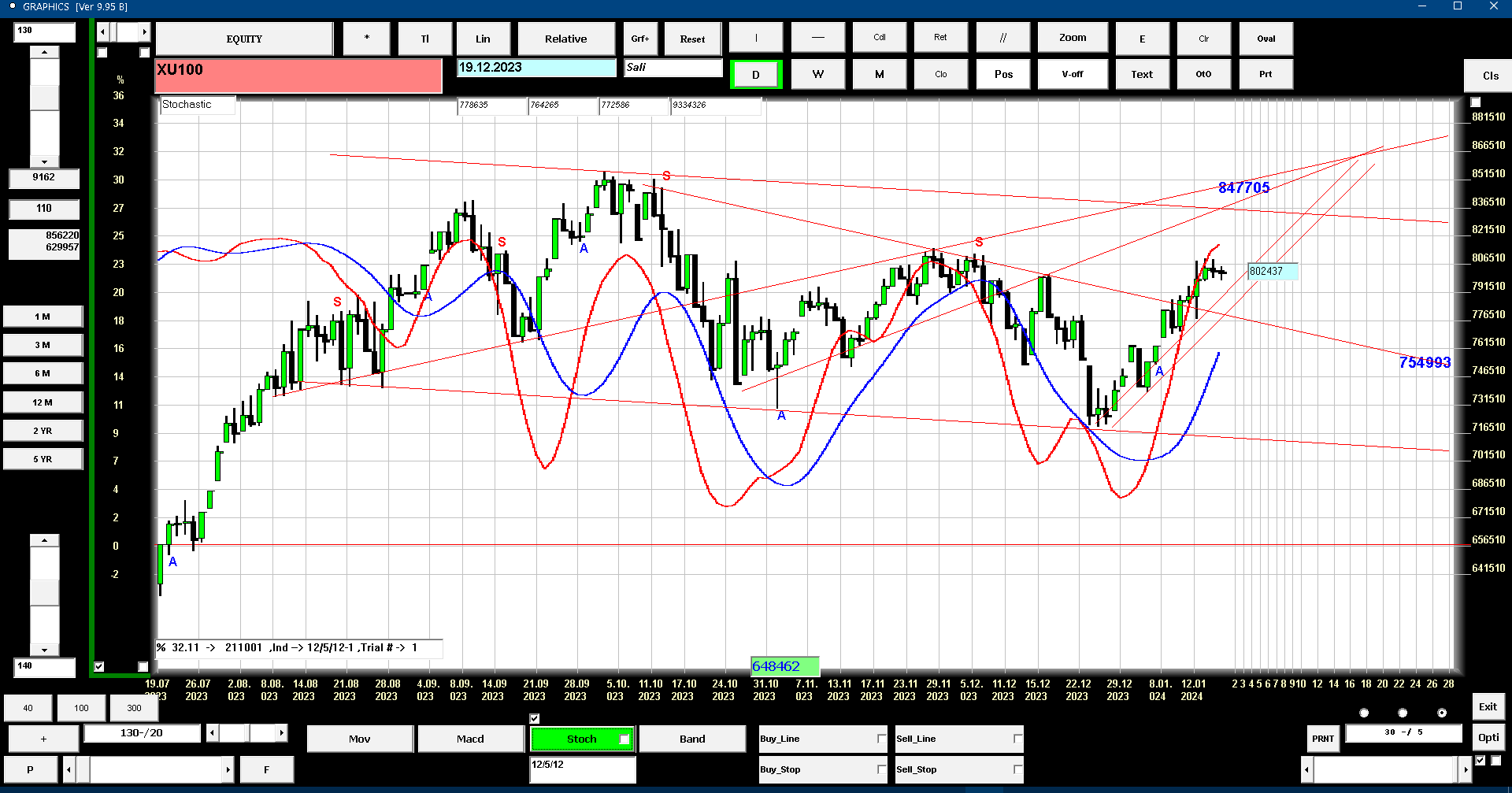Click the up arrow of top-left scroller
Screen dimensions: 1512x793
point(44,52)
